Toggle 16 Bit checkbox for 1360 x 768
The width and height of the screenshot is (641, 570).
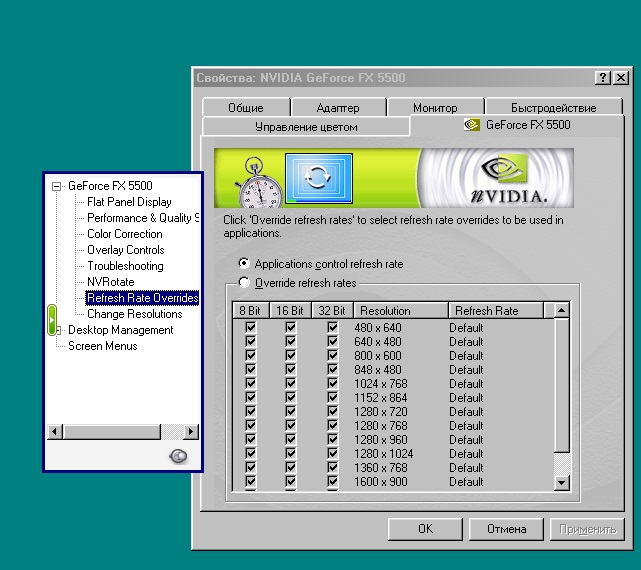click(x=291, y=467)
